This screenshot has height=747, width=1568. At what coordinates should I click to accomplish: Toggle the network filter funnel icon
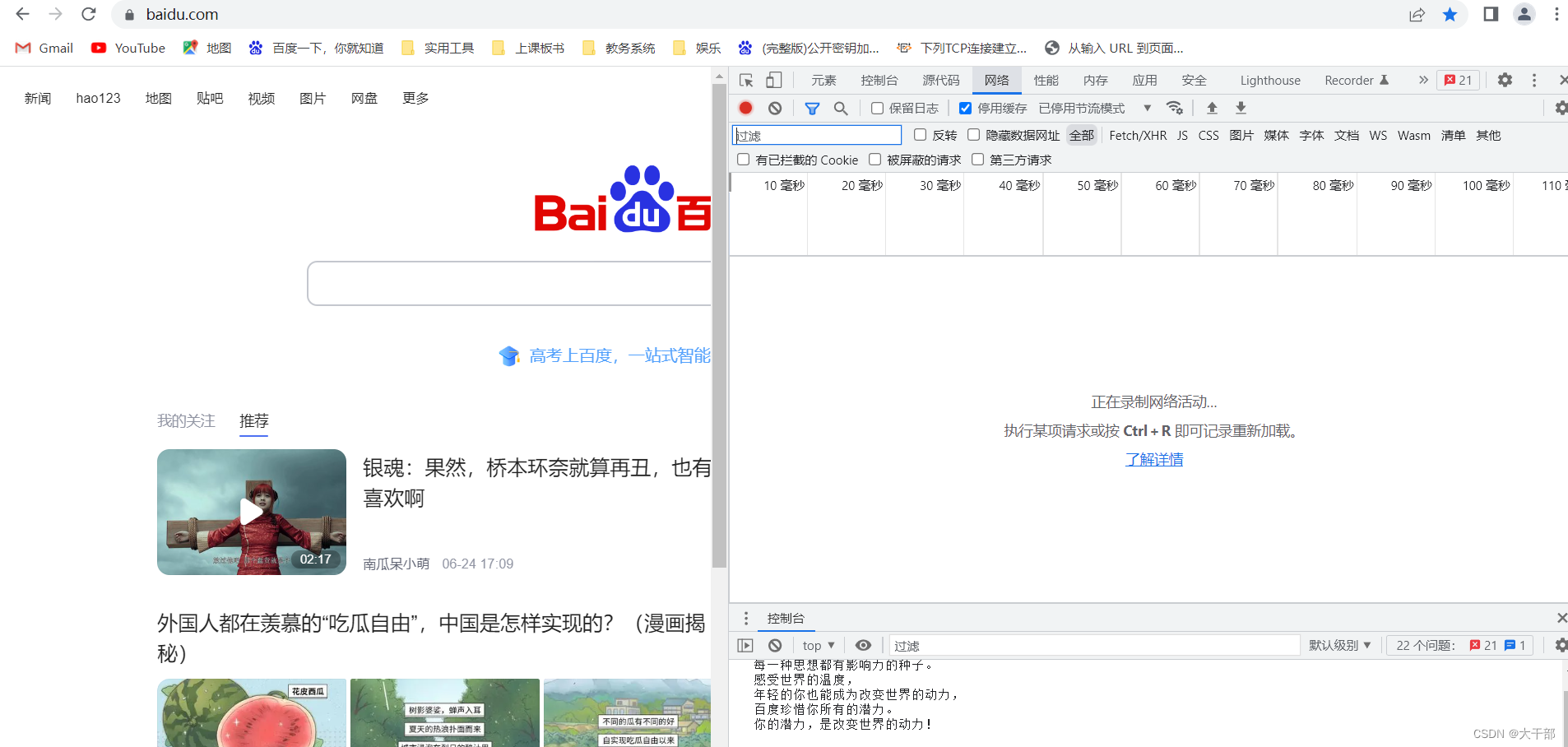812,108
